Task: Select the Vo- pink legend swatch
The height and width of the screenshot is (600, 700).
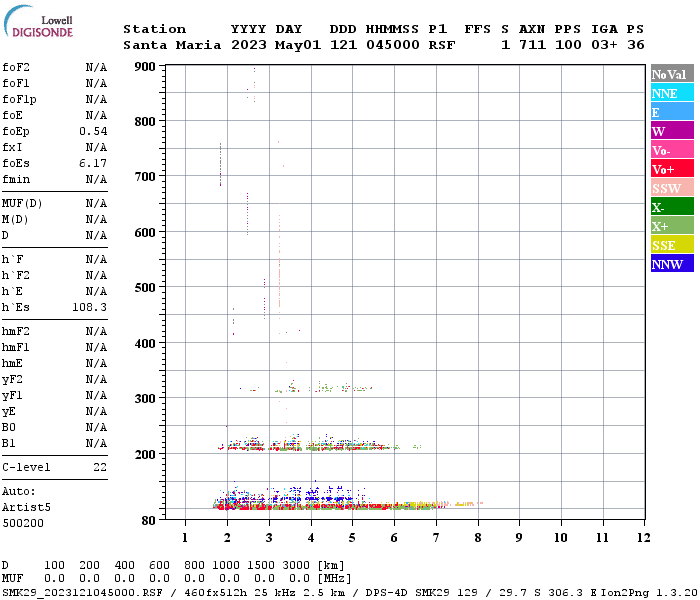Action: point(672,150)
